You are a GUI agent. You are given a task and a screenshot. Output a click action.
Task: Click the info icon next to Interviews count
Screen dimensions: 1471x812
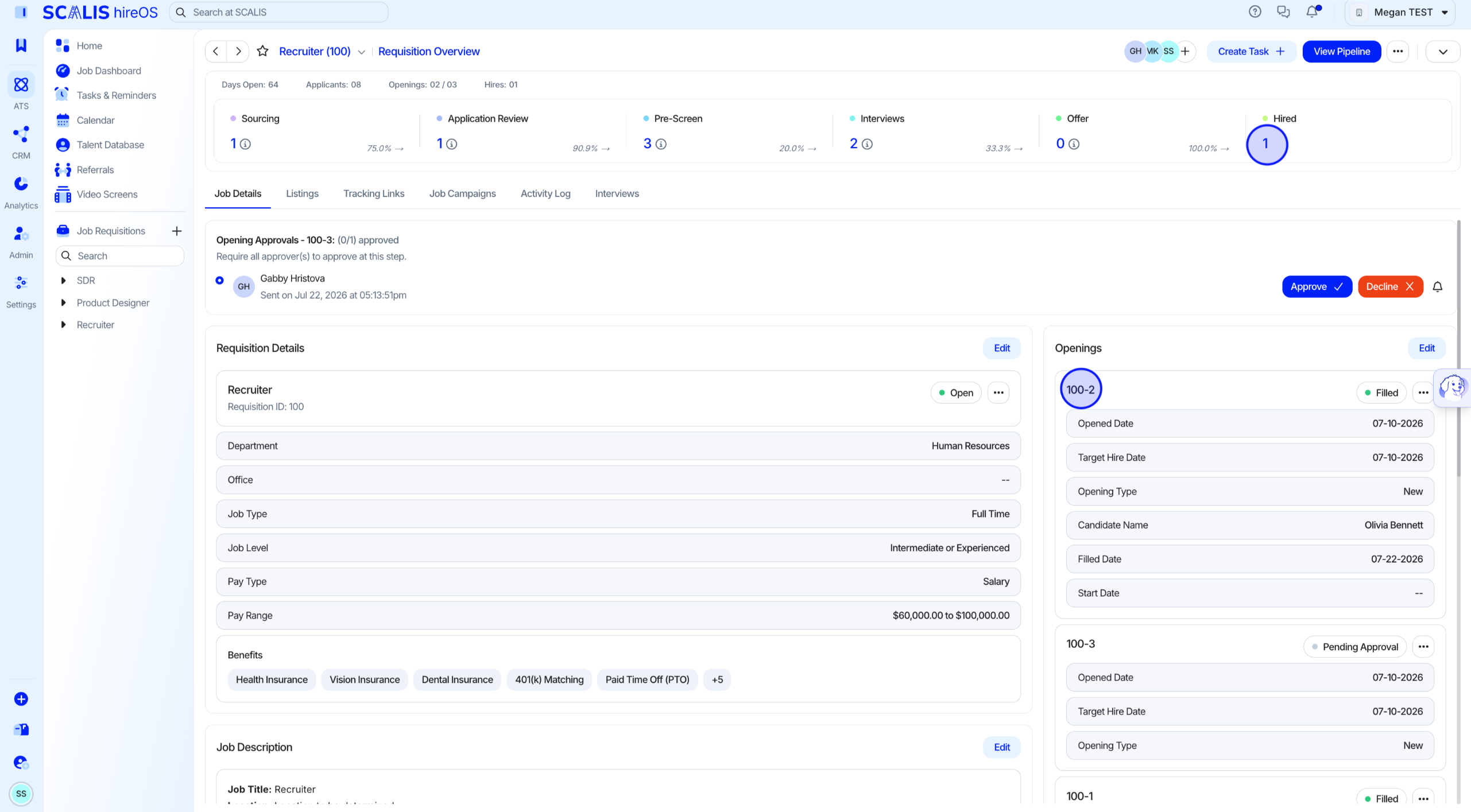tap(867, 144)
